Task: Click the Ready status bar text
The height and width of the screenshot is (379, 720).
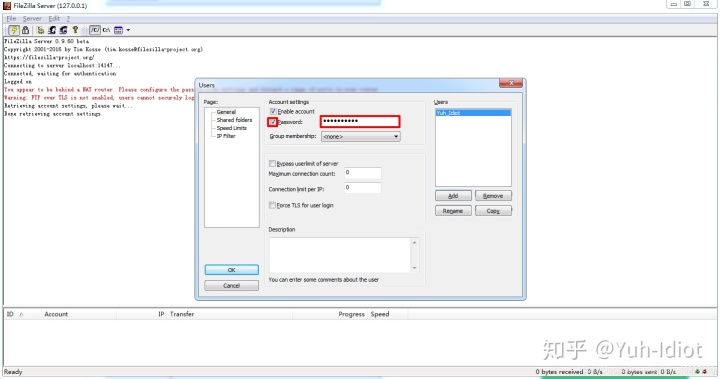Action: pos(13,372)
